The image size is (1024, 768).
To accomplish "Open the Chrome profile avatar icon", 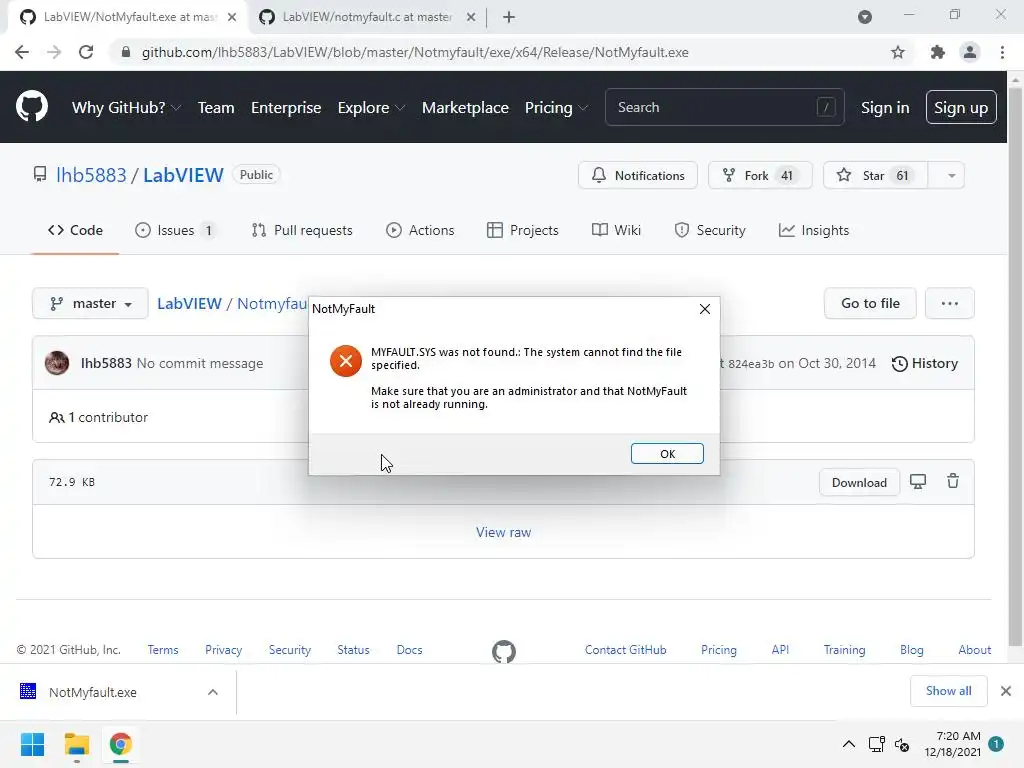I will pos(970,52).
